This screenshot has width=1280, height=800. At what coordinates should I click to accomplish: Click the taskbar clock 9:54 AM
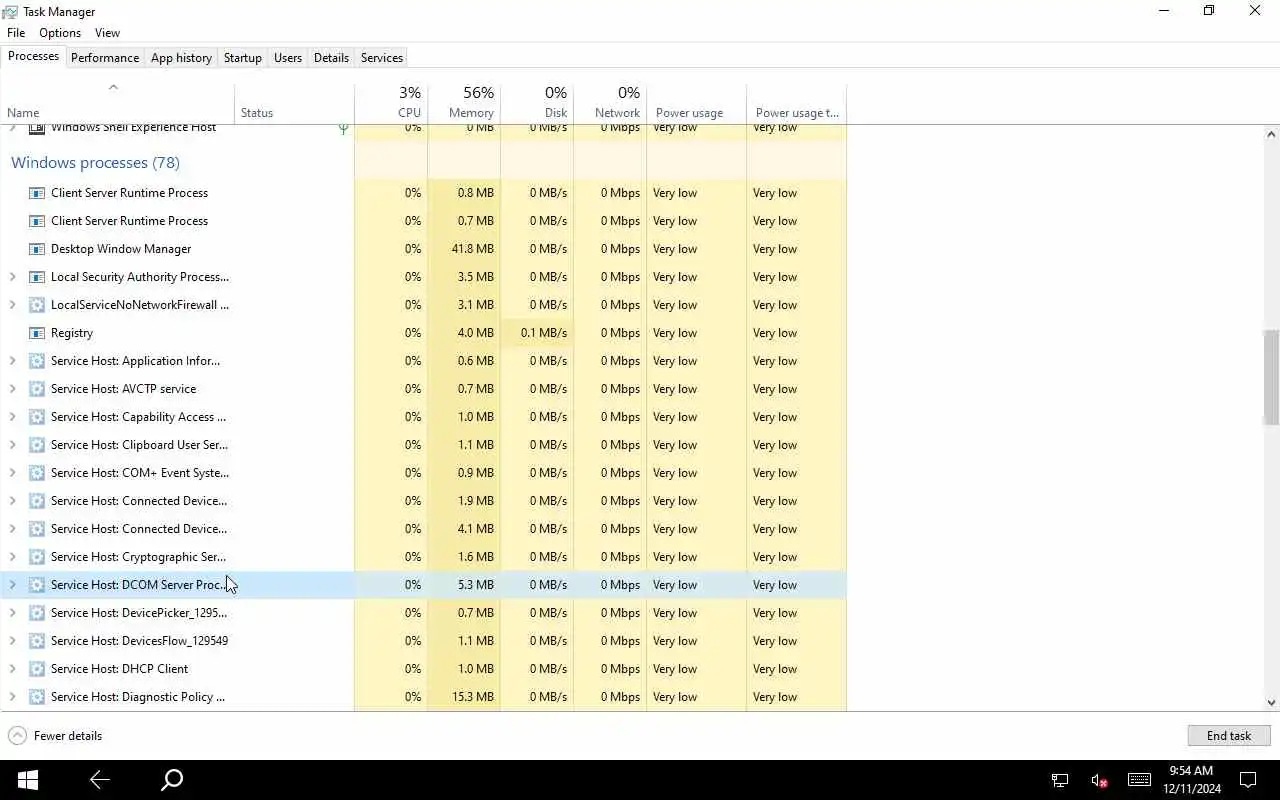click(x=1191, y=771)
